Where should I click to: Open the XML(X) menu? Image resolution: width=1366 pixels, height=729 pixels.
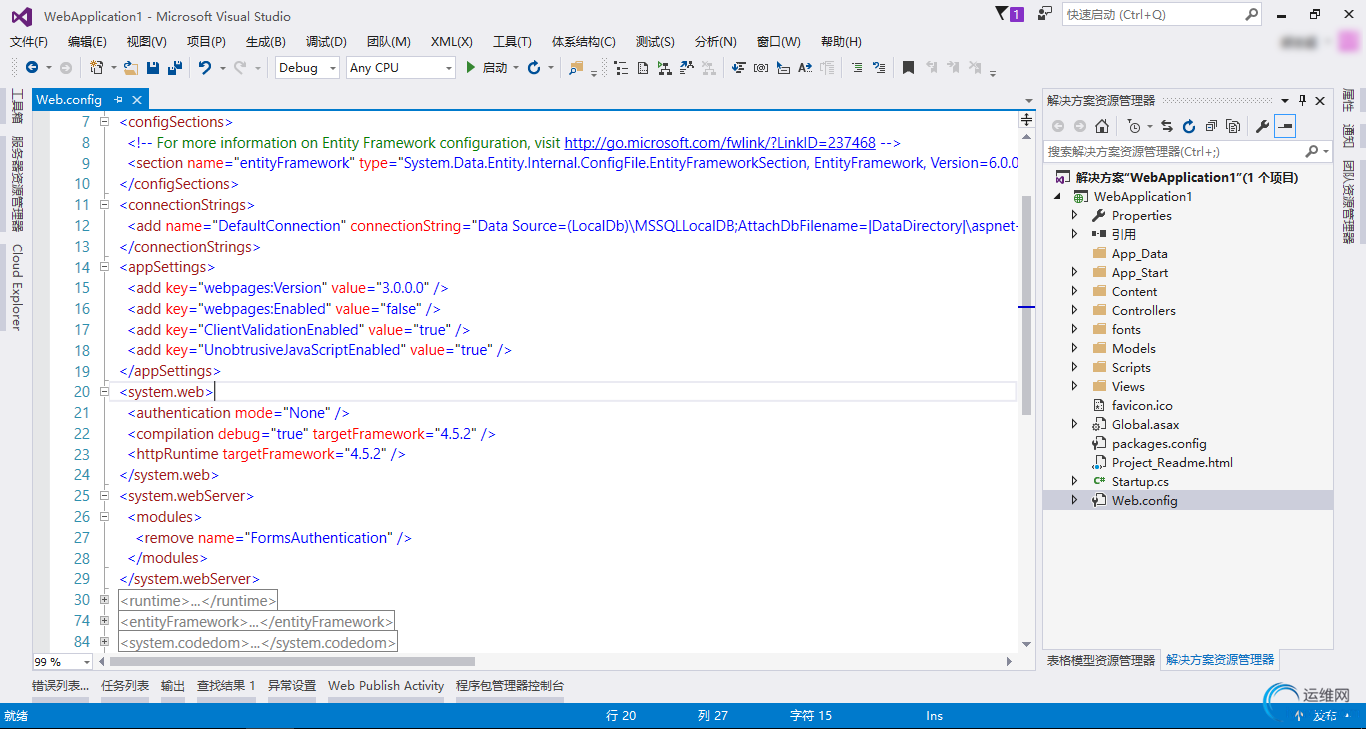pyautogui.click(x=452, y=42)
